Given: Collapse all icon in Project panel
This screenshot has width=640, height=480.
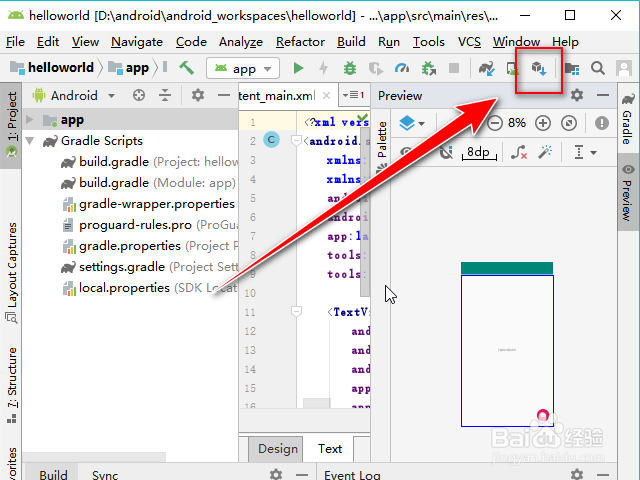Looking at the screenshot, I should (165, 96).
